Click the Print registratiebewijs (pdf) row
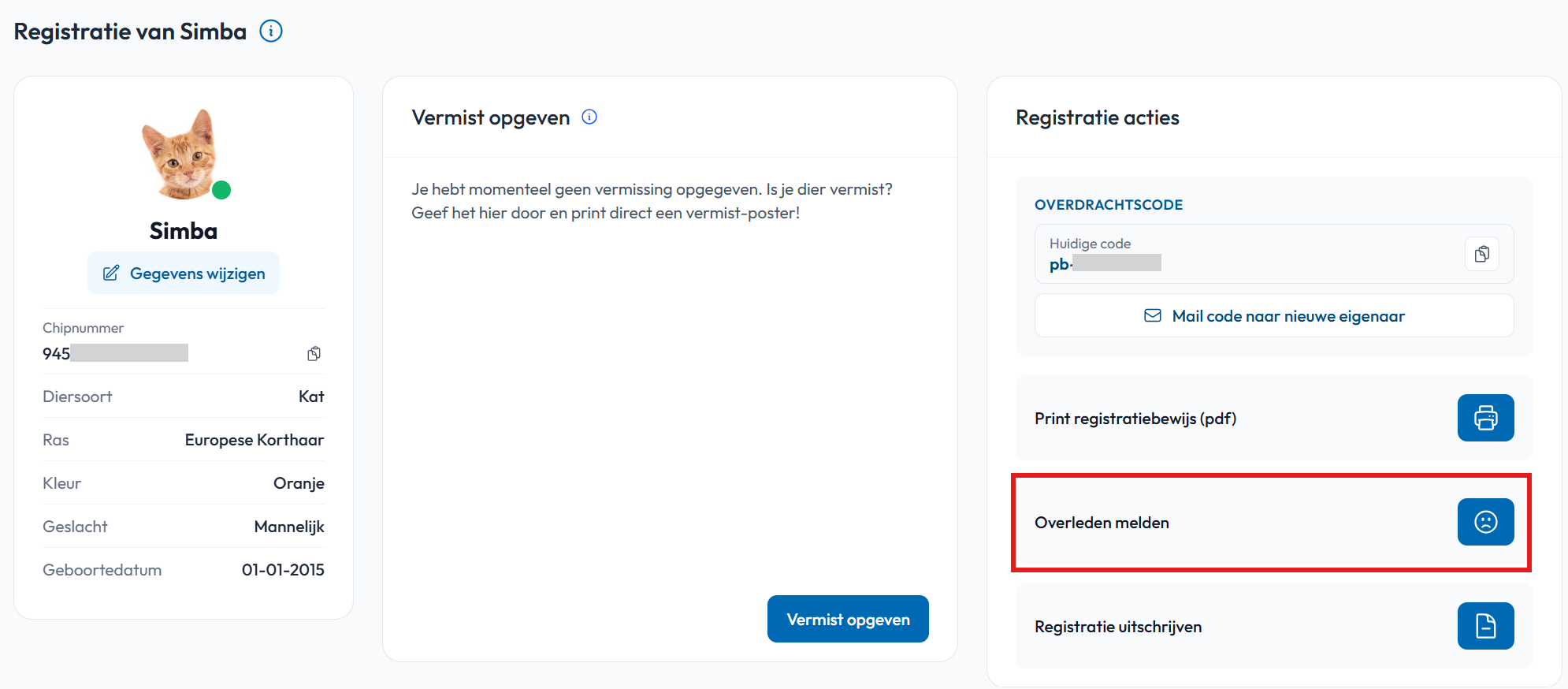 (x=1274, y=418)
